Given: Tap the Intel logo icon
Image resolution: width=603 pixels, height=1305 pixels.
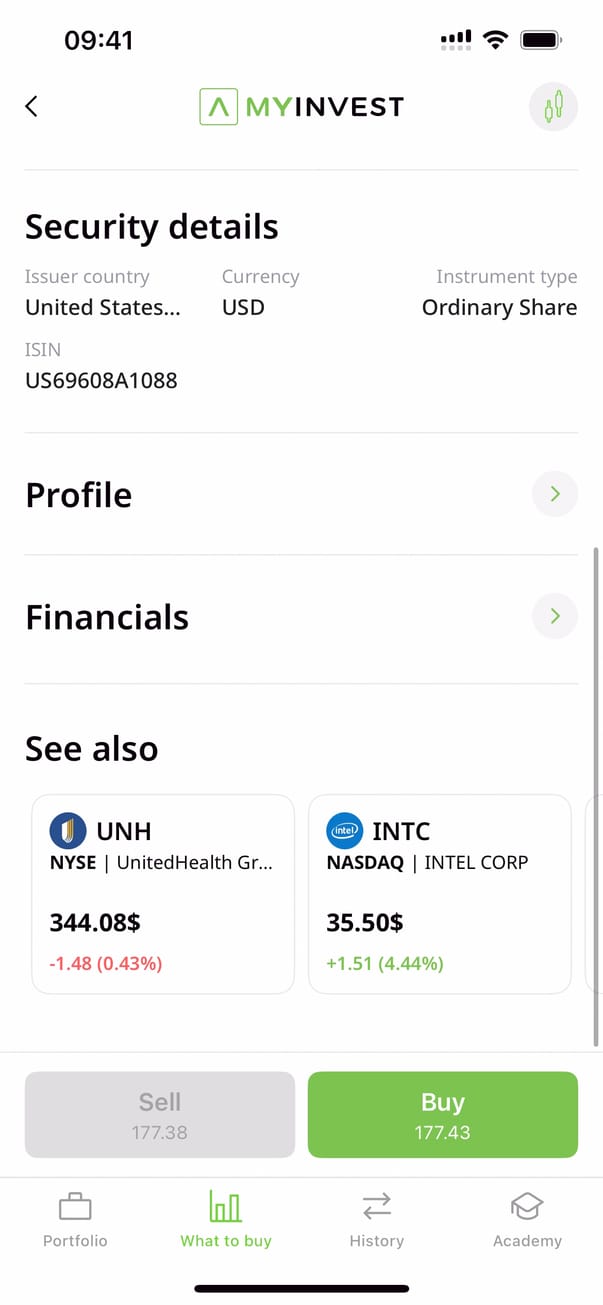Looking at the screenshot, I should (344, 831).
